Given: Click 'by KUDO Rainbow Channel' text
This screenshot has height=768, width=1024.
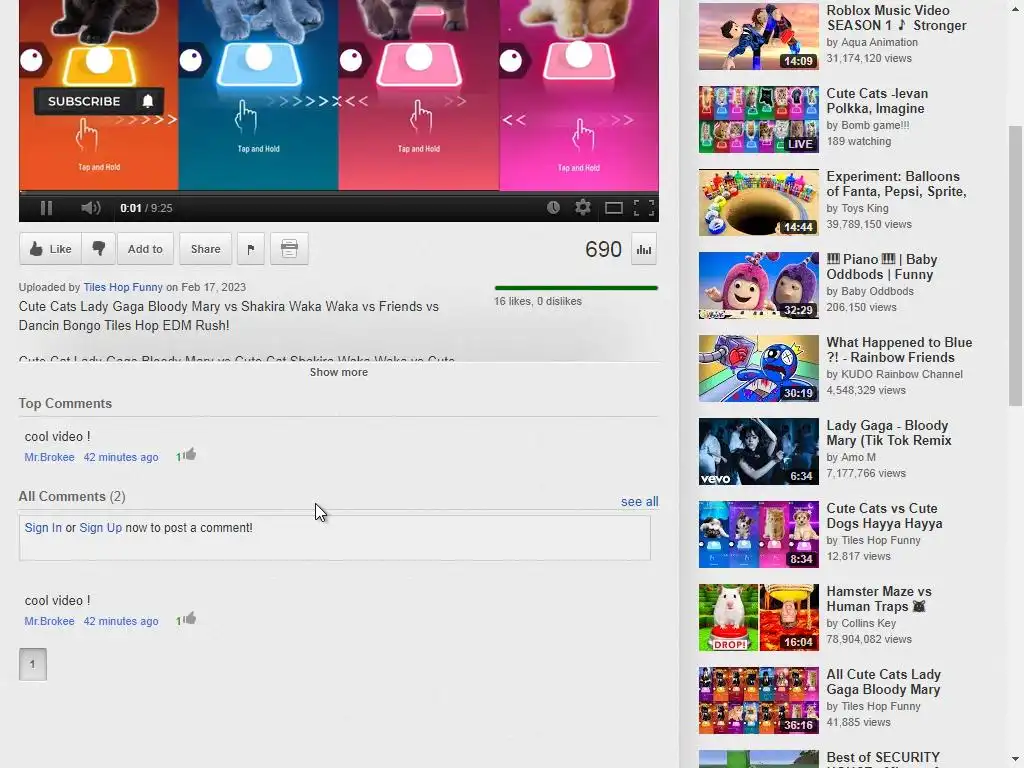Looking at the screenshot, I should point(894,374).
